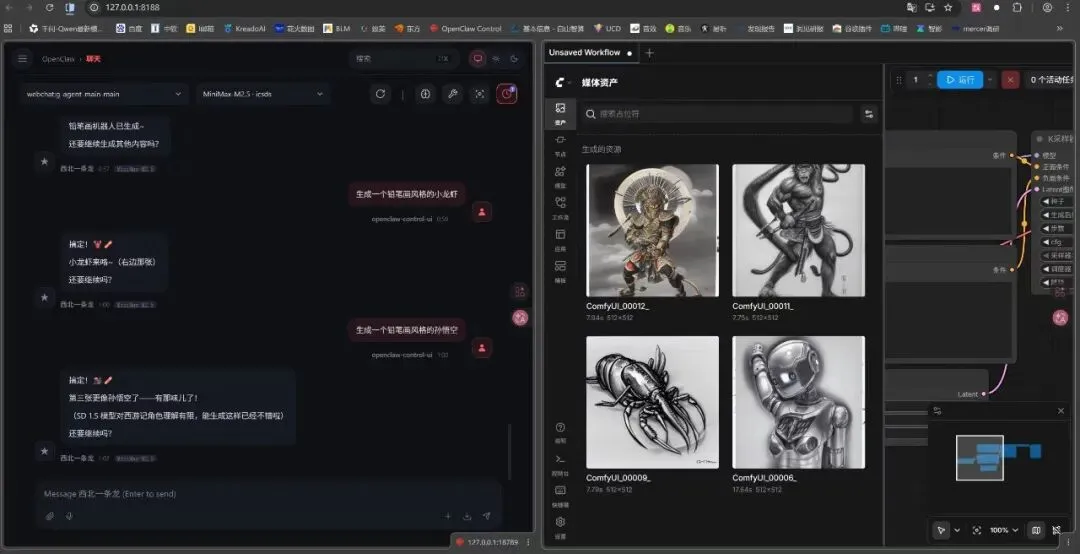This screenshot has height=554, width=1080.
Task: Click the plus icon in message box
Action: pyautogui.click(x=448, y=516)
